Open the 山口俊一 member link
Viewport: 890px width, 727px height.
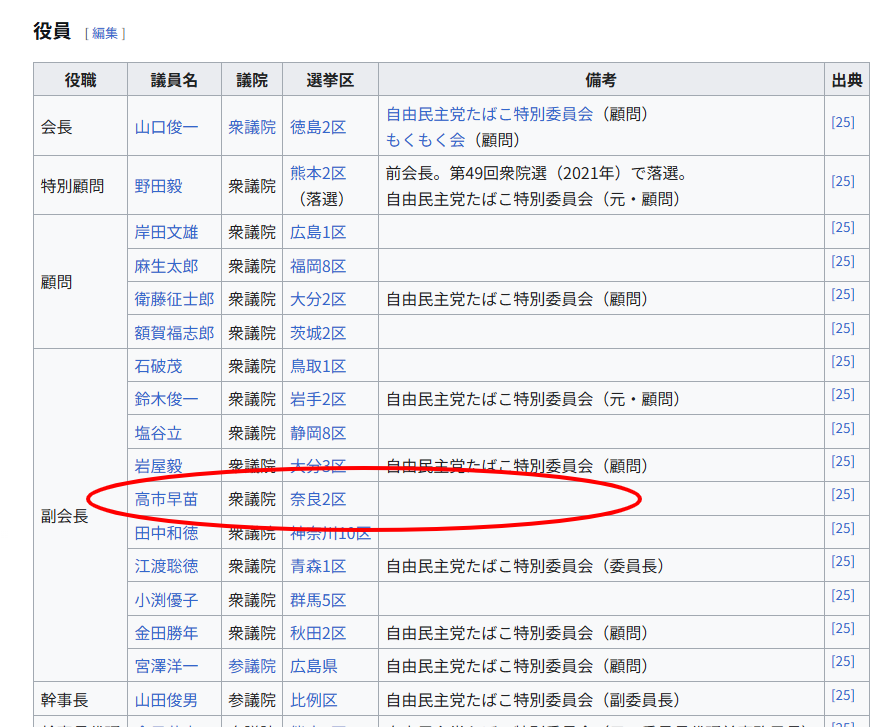(x=166, y=127)
